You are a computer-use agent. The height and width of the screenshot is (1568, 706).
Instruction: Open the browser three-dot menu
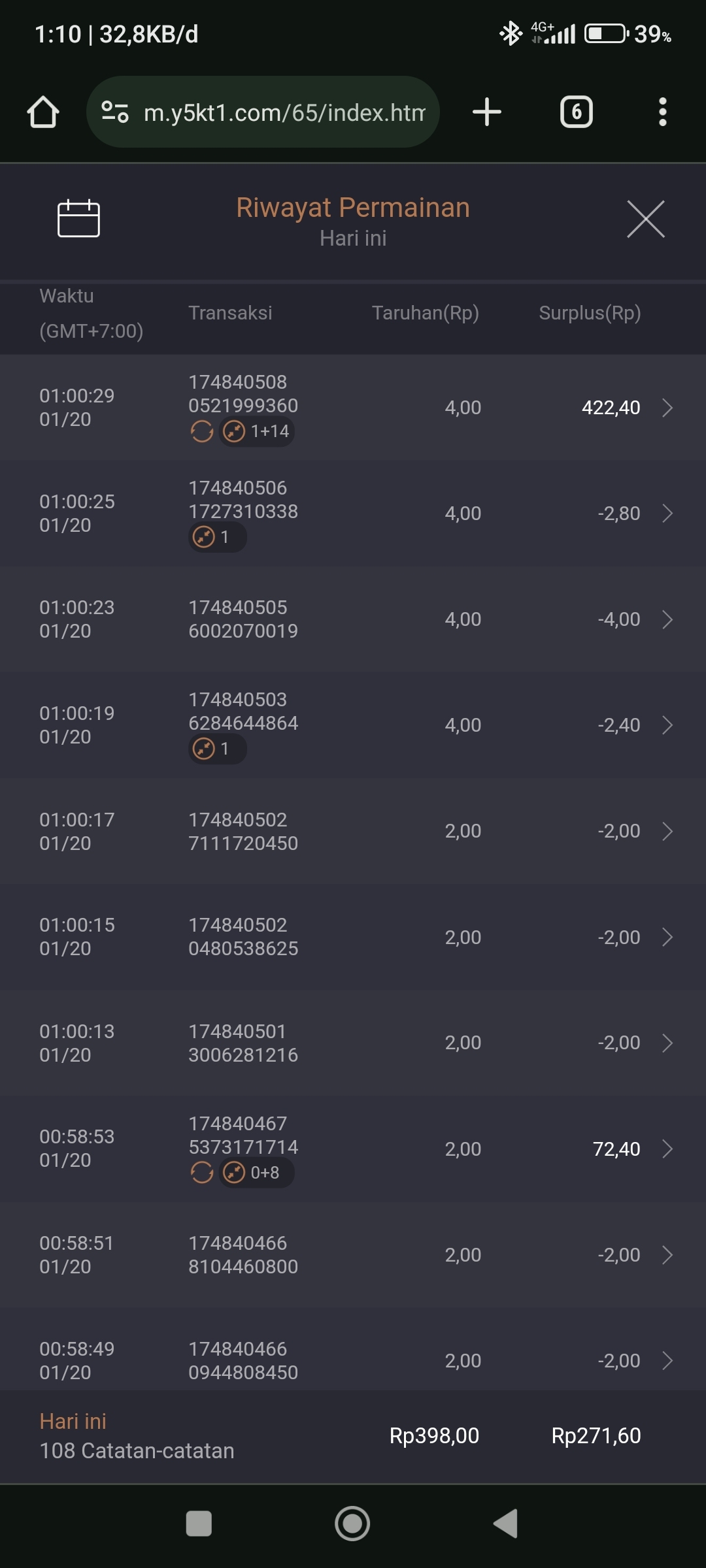[662, 112]
